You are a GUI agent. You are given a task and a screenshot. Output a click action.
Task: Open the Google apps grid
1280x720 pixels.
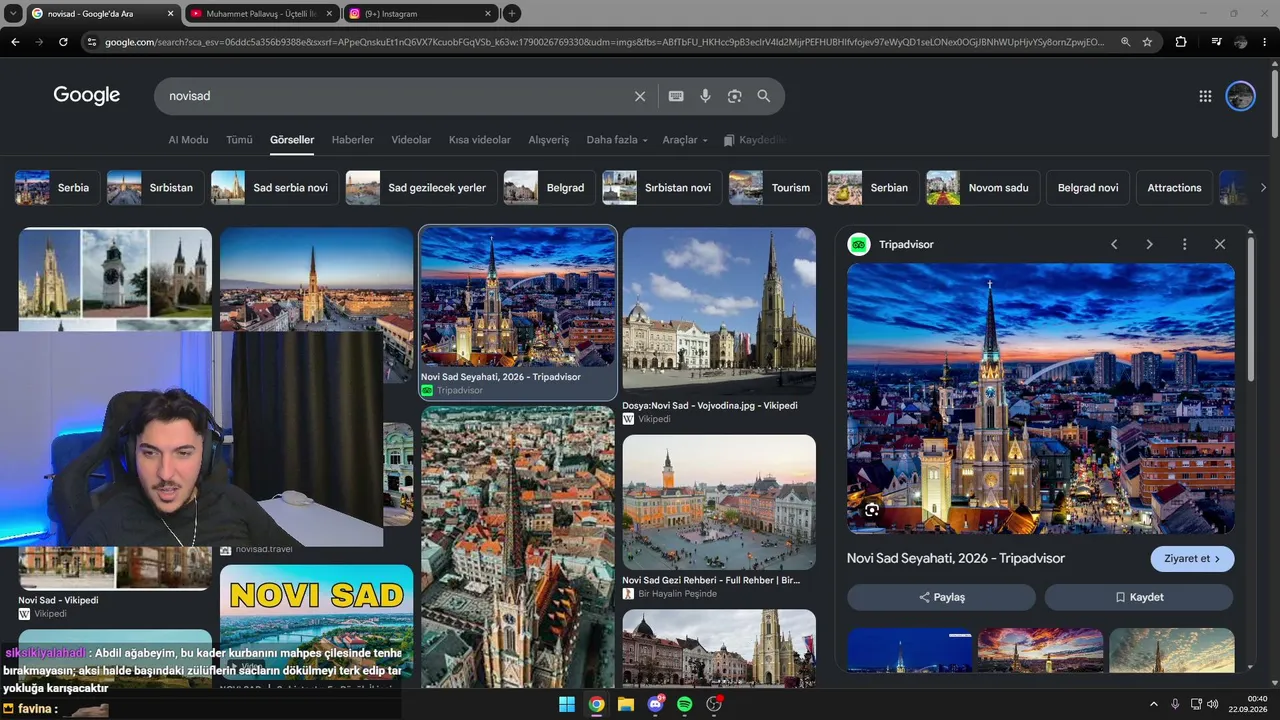point(1205,96)
